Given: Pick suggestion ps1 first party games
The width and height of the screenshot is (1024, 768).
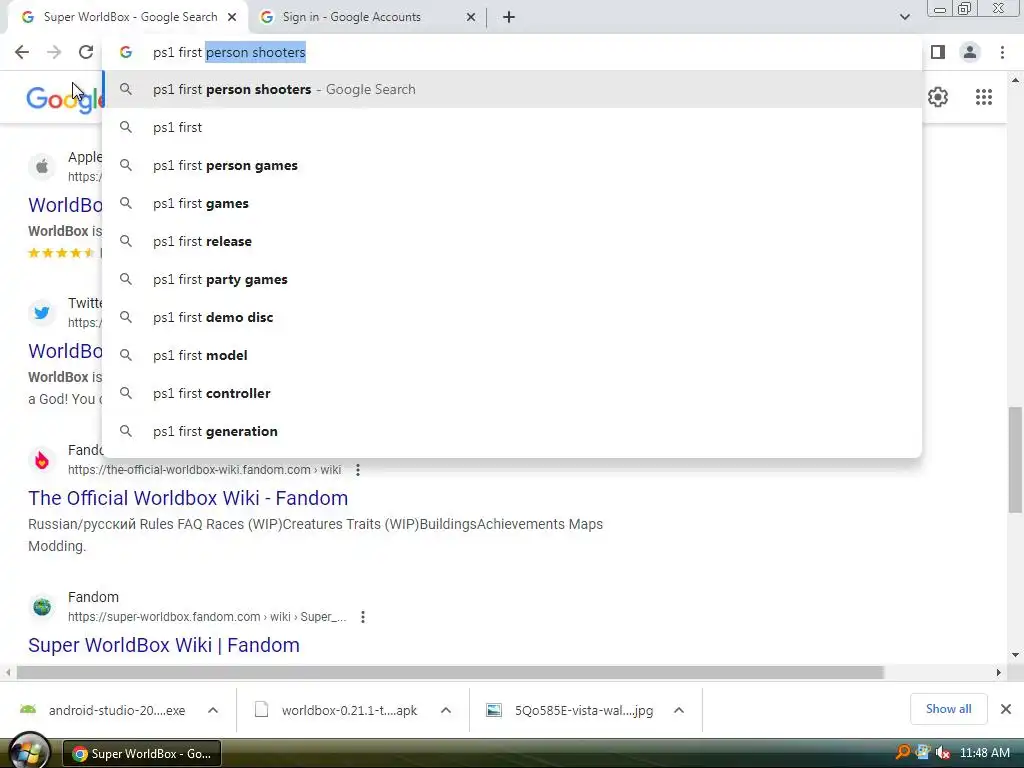Looking at the screenshot, I should [x=512, y=279].
